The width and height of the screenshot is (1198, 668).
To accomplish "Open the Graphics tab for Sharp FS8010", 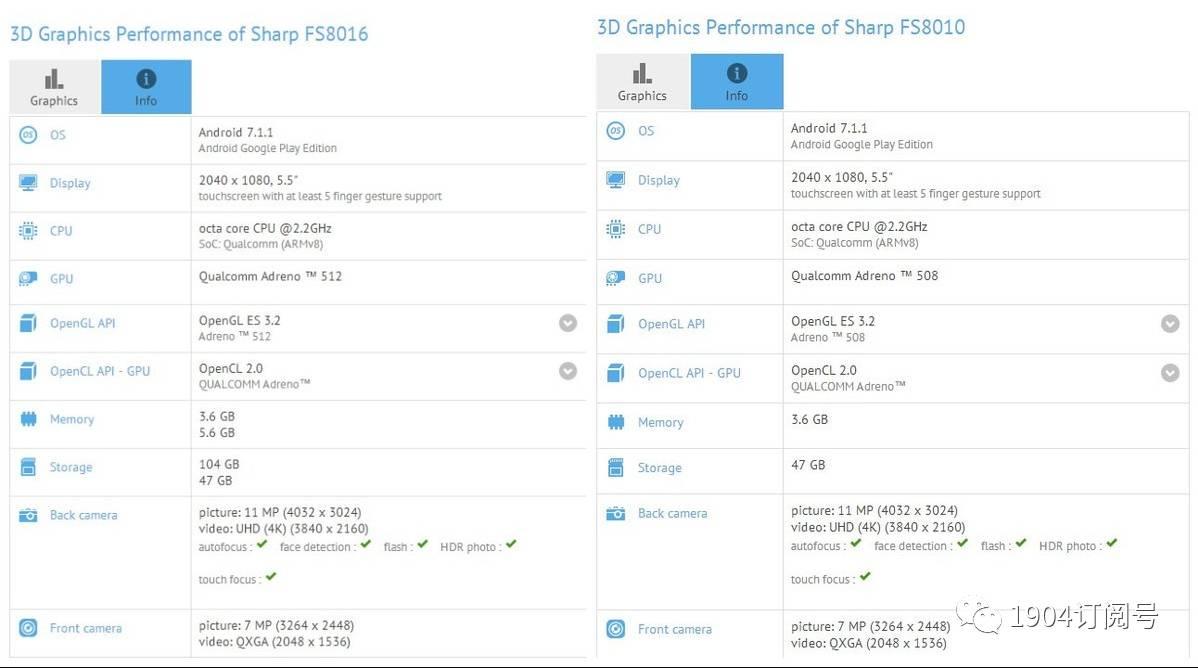I will [643, 82].
